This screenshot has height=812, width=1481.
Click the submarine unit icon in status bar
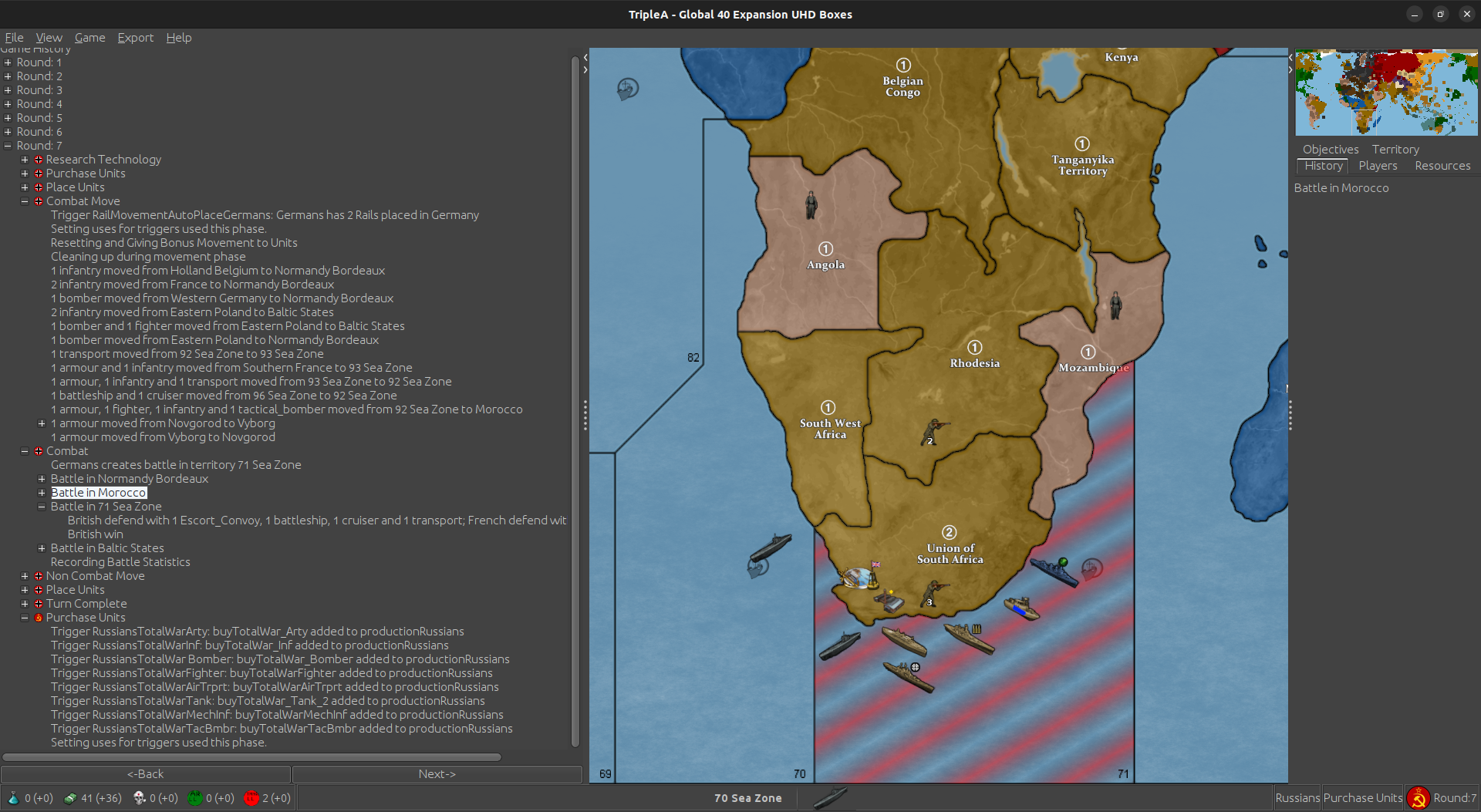coord(831,798)
